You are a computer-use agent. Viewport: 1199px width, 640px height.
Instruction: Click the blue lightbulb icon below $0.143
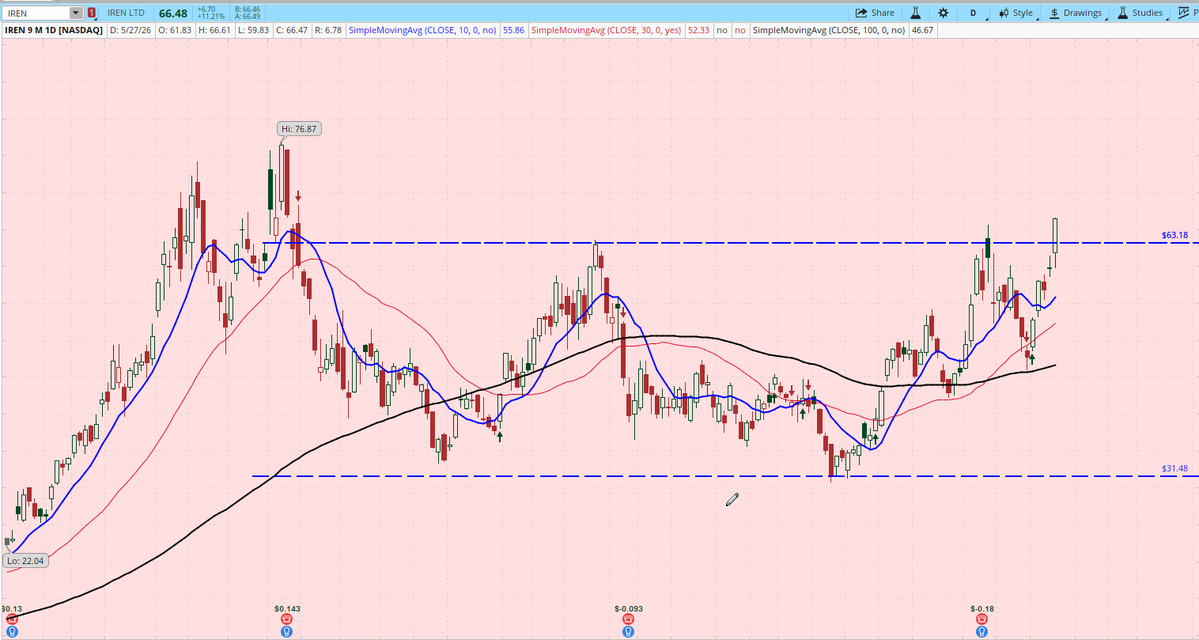[287, 632]
